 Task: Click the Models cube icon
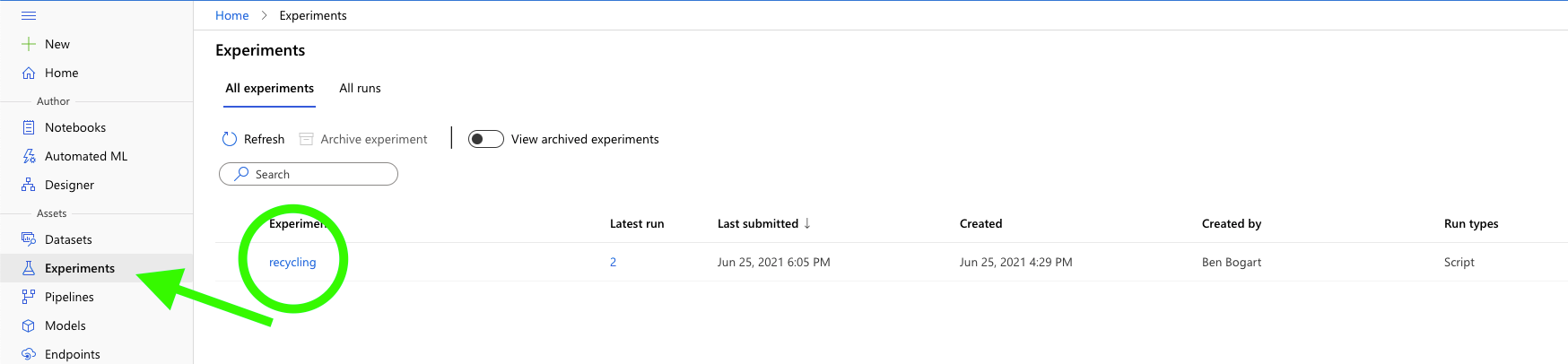(x=29, y=325)
